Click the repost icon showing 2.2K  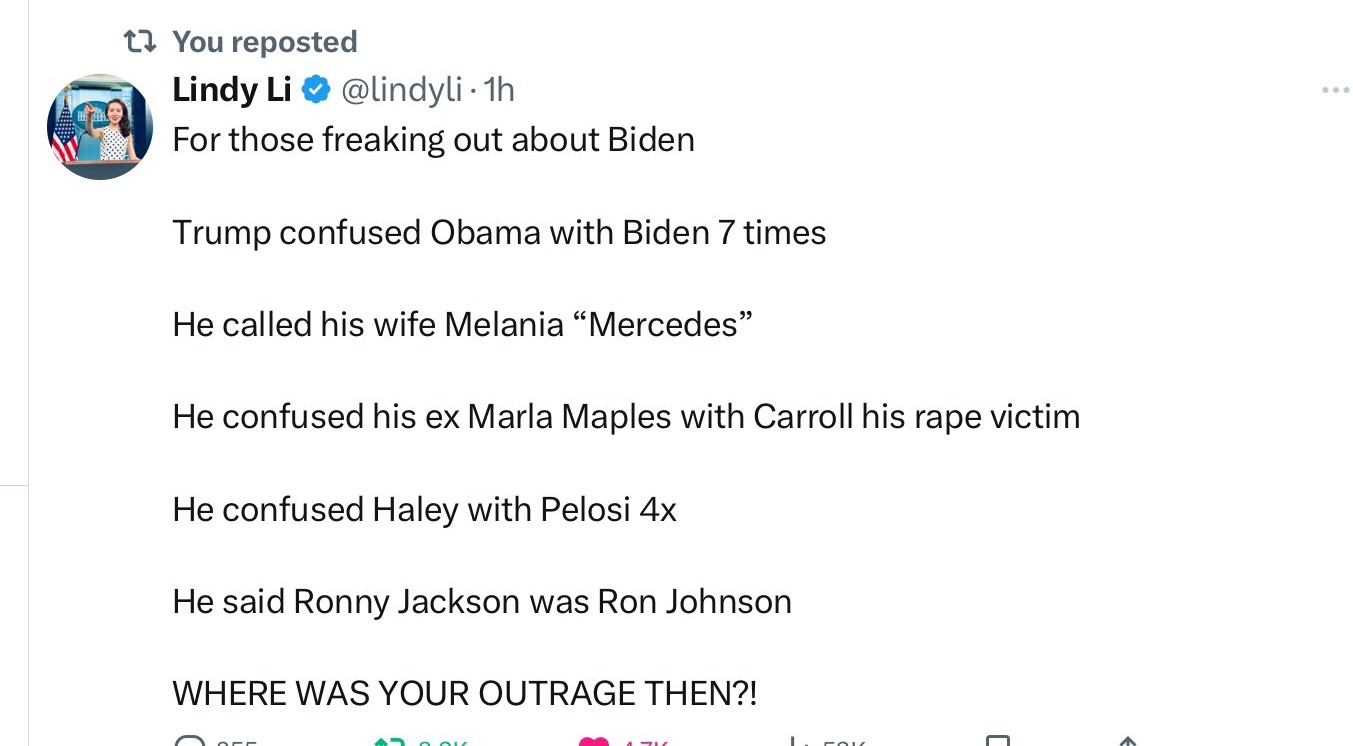tap(390, 740)
